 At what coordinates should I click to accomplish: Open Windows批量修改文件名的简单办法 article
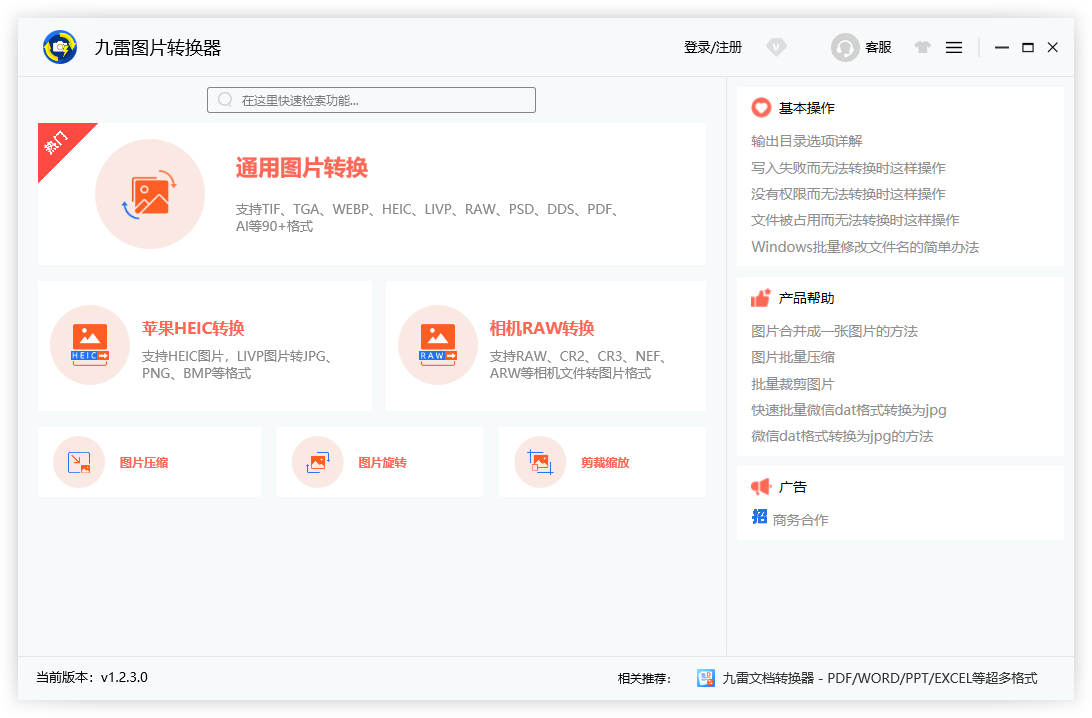pos(864,247)
